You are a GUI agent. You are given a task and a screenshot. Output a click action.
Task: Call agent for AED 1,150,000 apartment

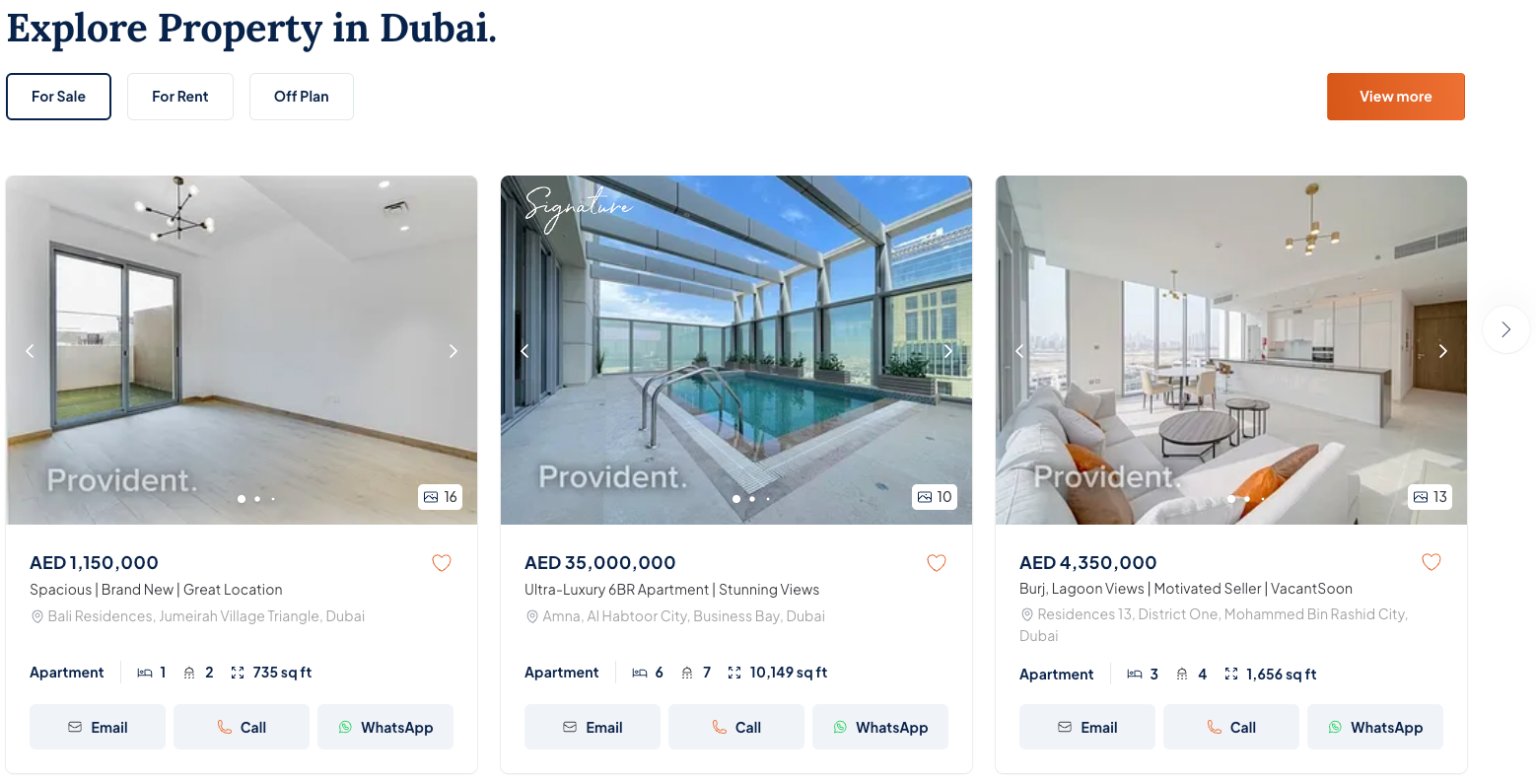click(241, 727)
